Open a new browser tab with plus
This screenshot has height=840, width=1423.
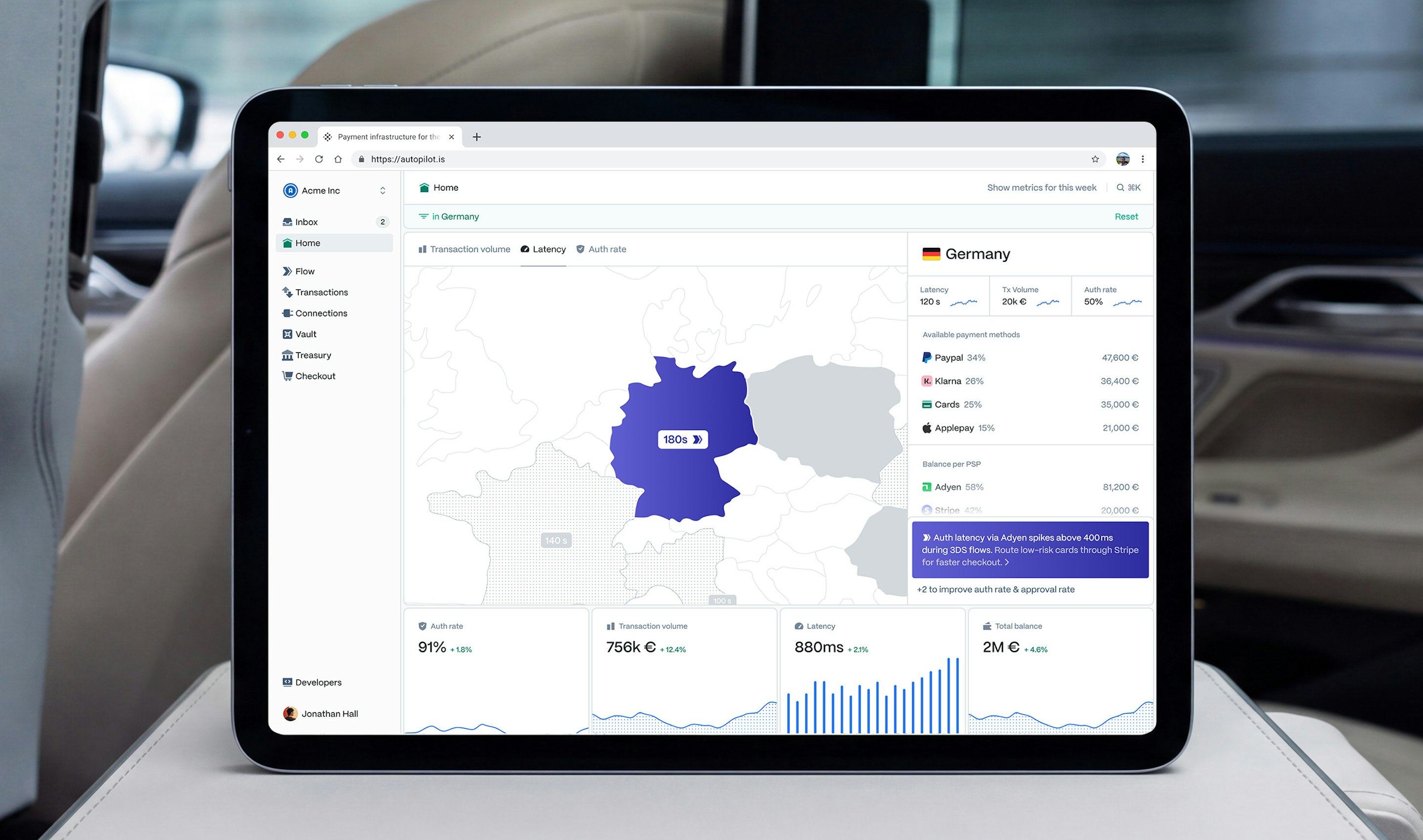click(x=477, y=137)
